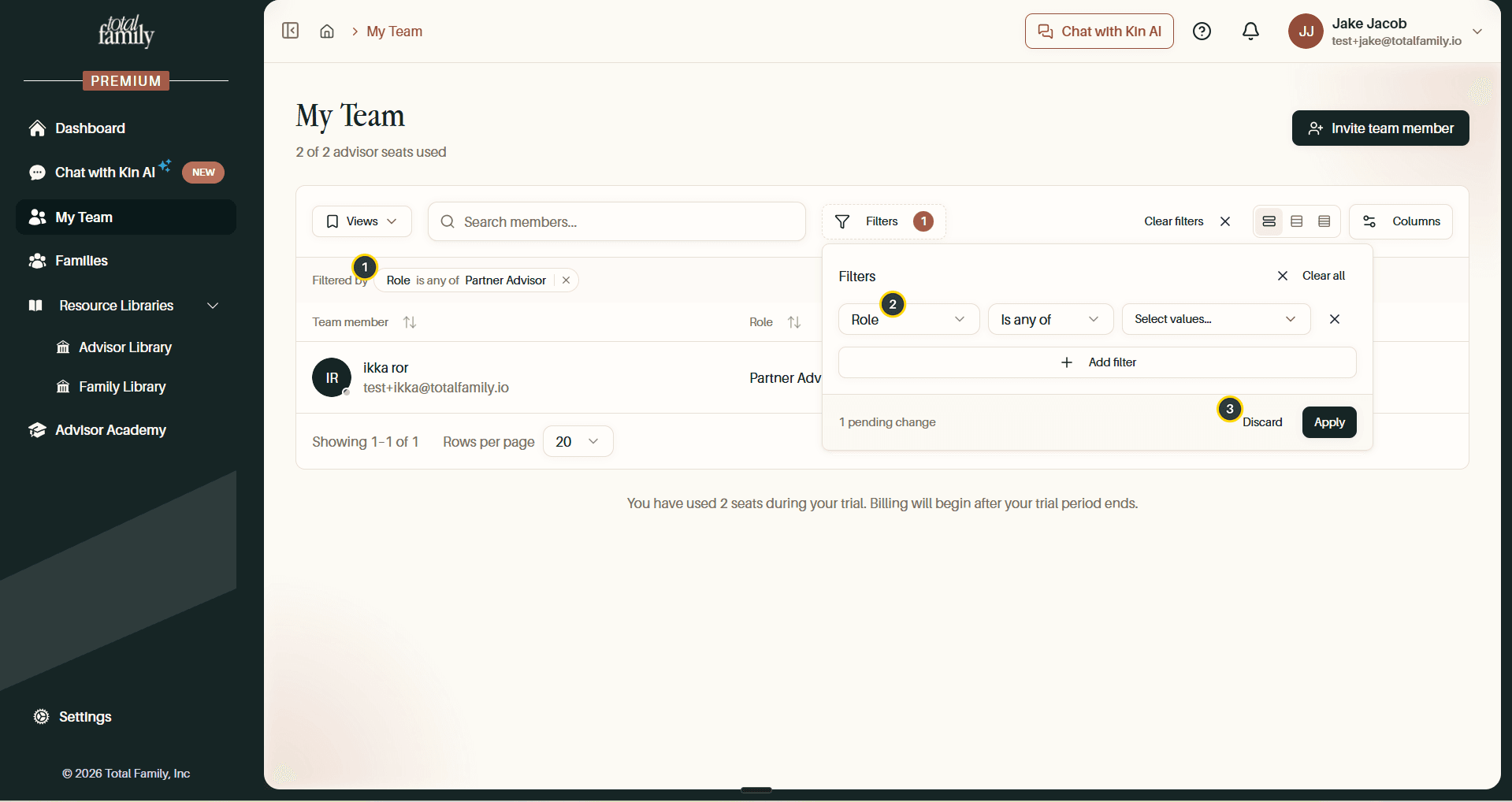
Task: Open notifications bell icon
Action: tap(1250, 32)
